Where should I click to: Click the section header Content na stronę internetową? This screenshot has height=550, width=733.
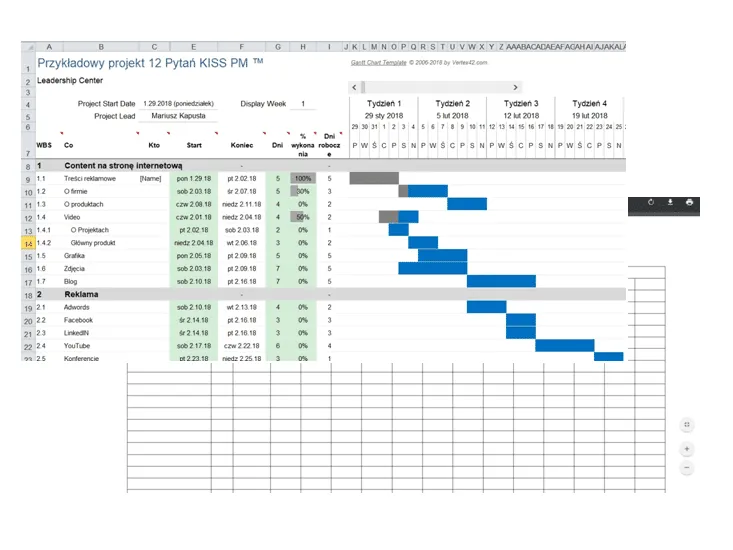[x=123, y=166]
